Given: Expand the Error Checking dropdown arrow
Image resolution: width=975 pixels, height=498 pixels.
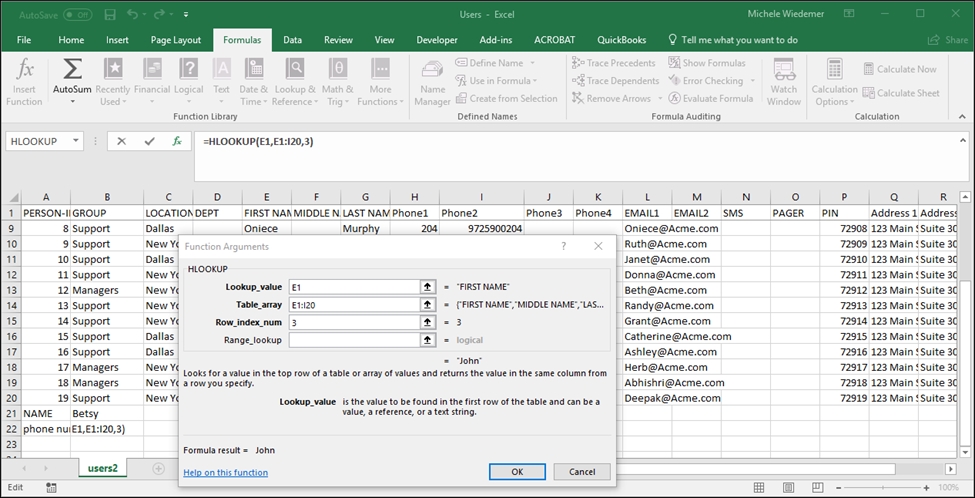Looking at the screenshot, I should [752, 81].
